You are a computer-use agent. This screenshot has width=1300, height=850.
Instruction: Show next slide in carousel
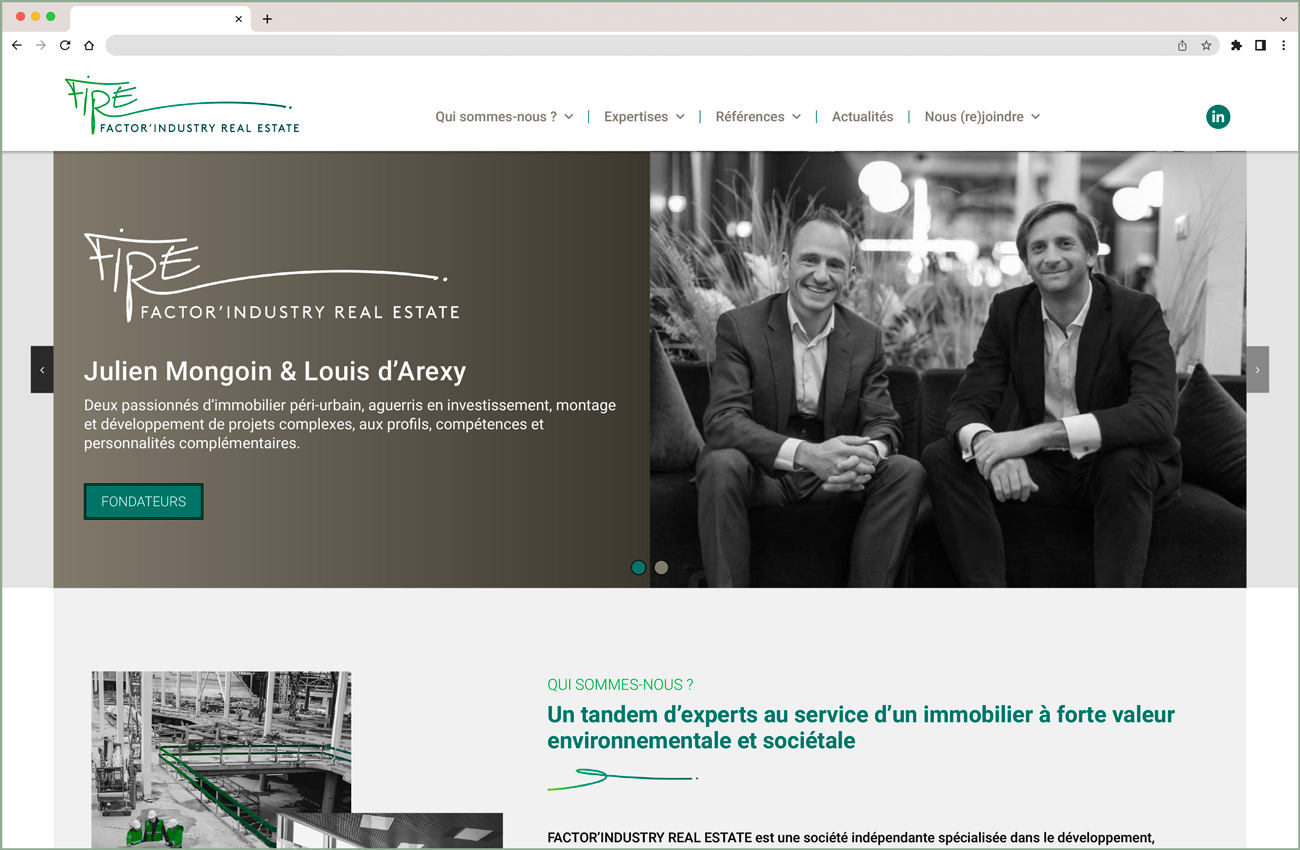[1257, 370]
